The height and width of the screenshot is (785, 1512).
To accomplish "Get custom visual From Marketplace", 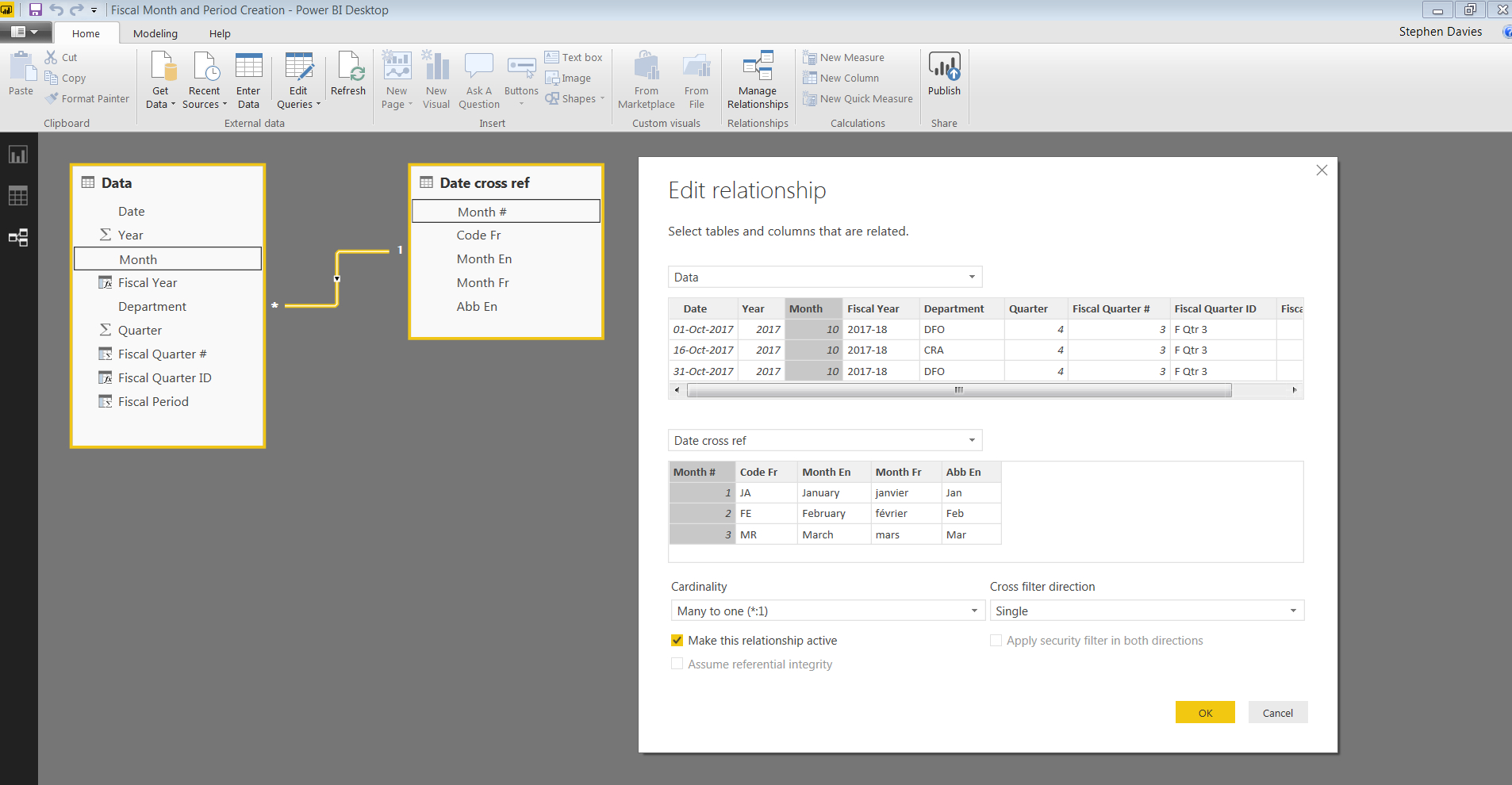I will [647, 80].
